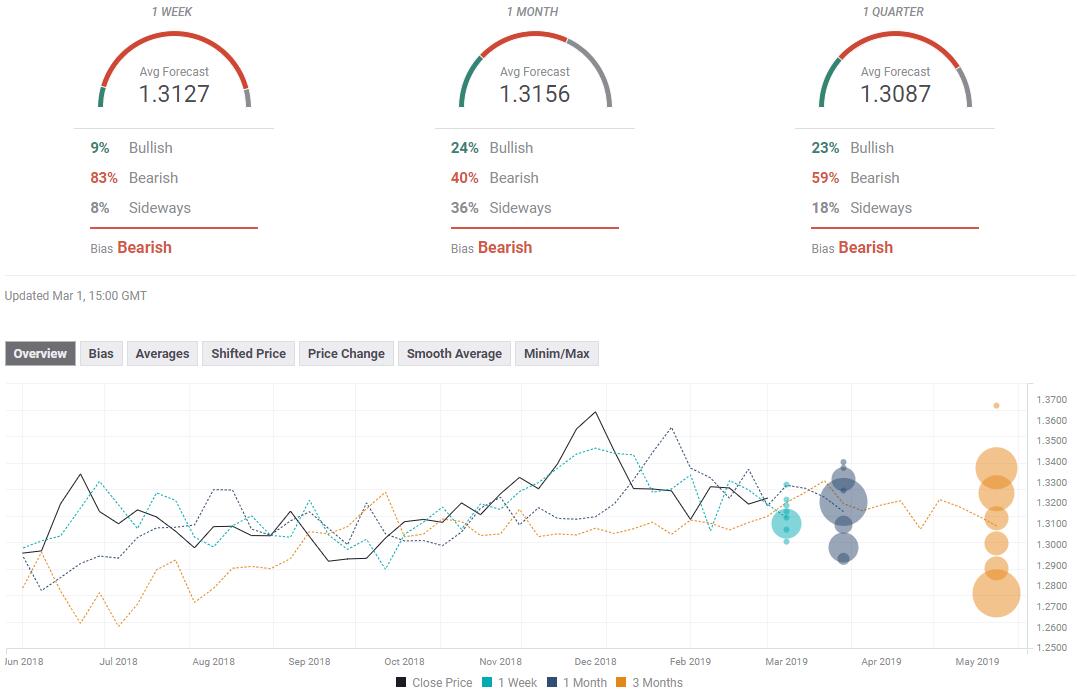
Task: Click the dark blue 1 Month legend swatch
Action: 552,683
